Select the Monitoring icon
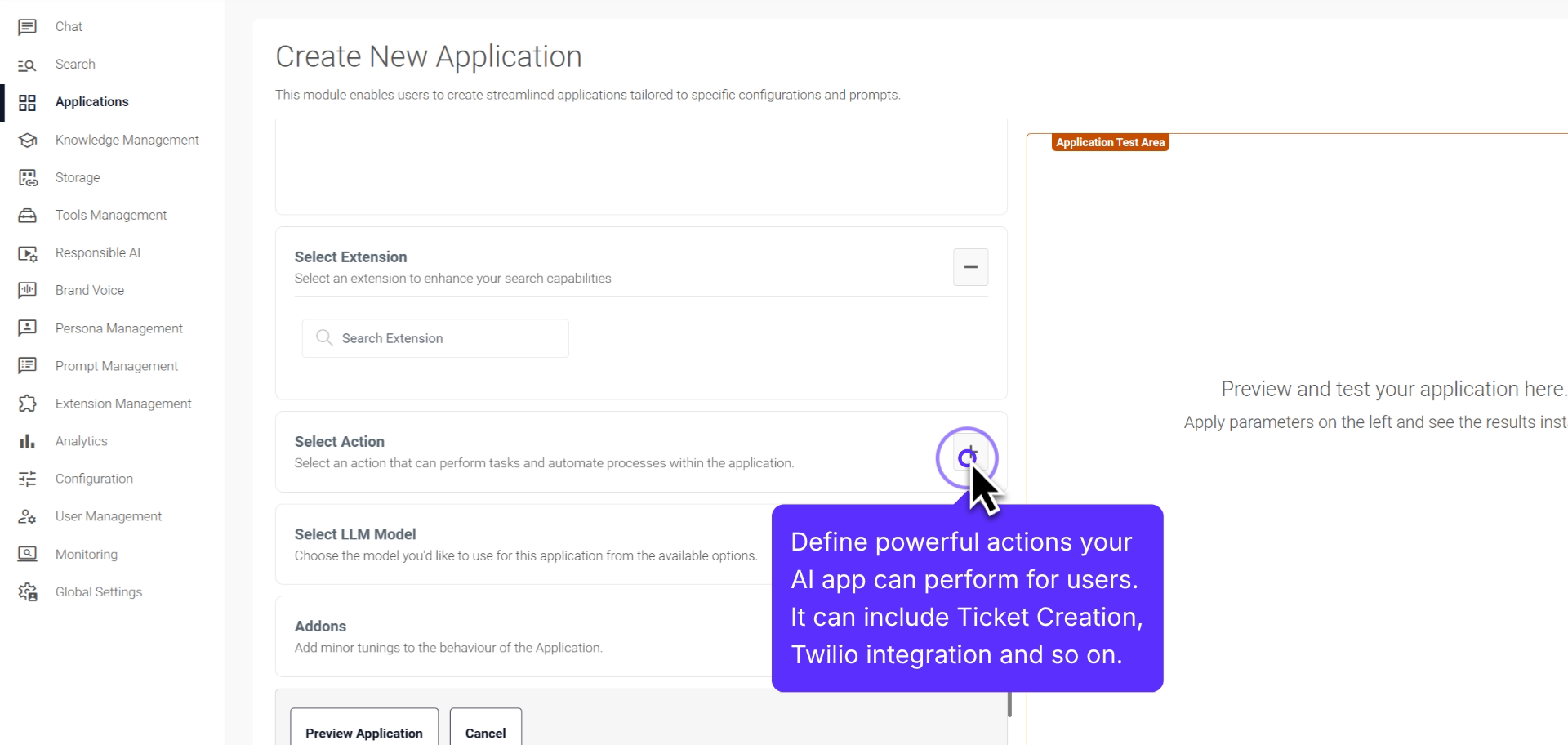This screenshot has width=1568, height=745. pyautogui.click(x=28, y=554)
